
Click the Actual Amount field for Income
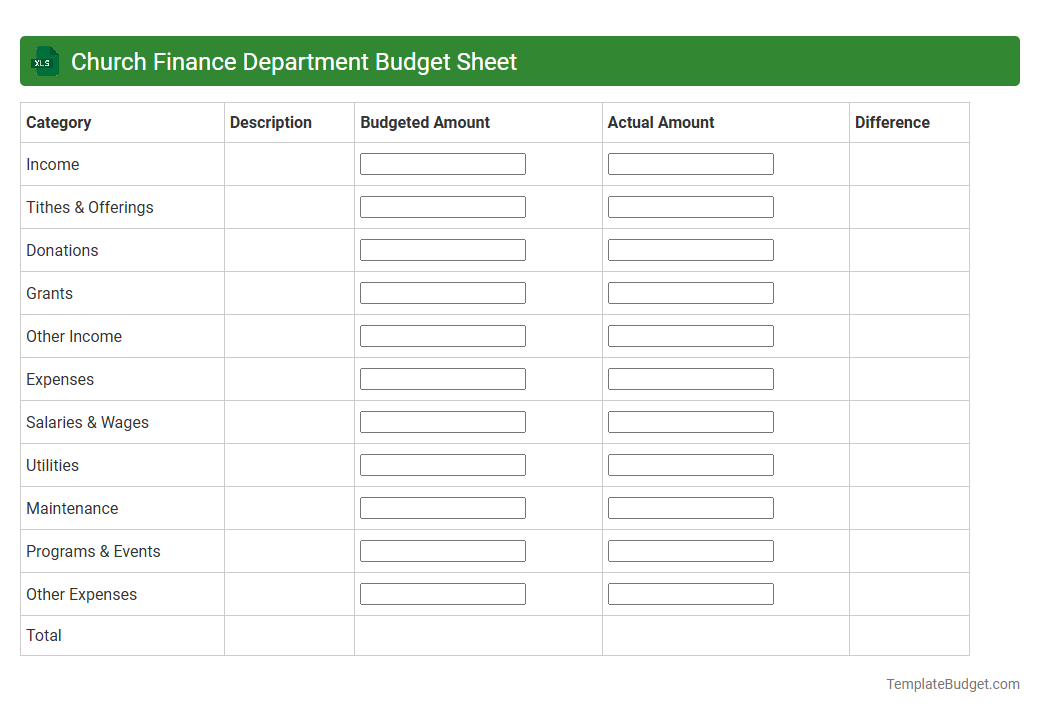click(690, 163)
